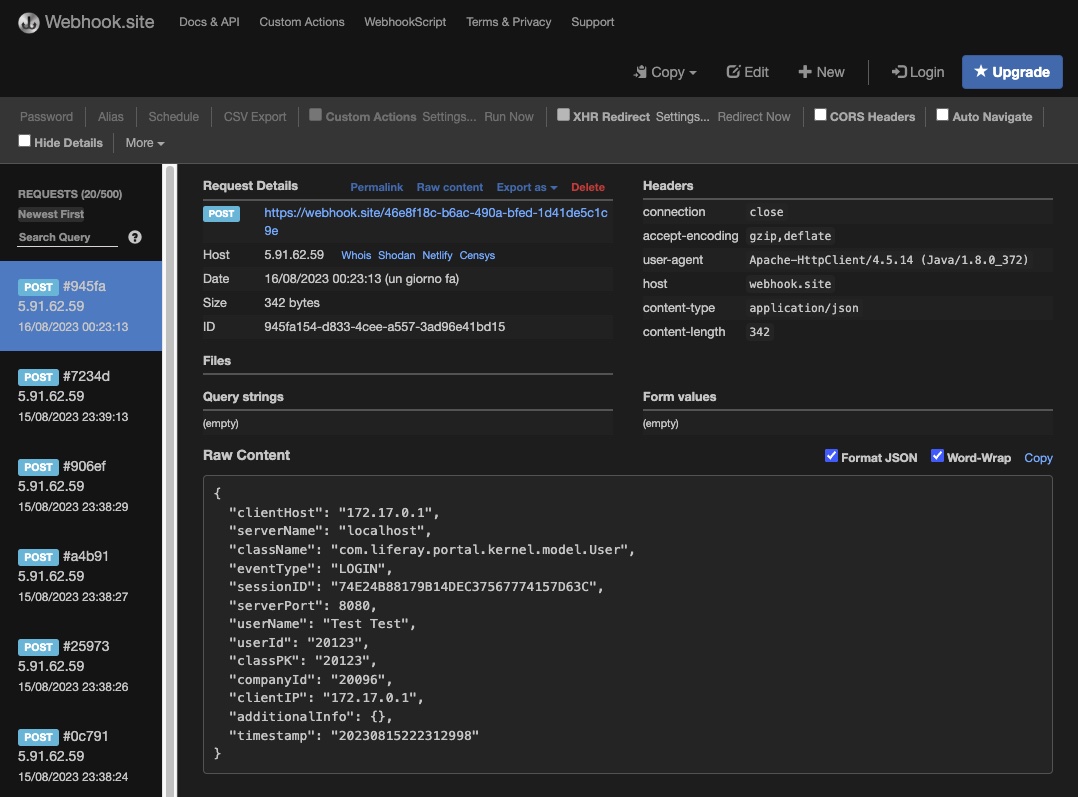Click CSV Export
This screenshot has width=1078, height=797.
(255, 117)
